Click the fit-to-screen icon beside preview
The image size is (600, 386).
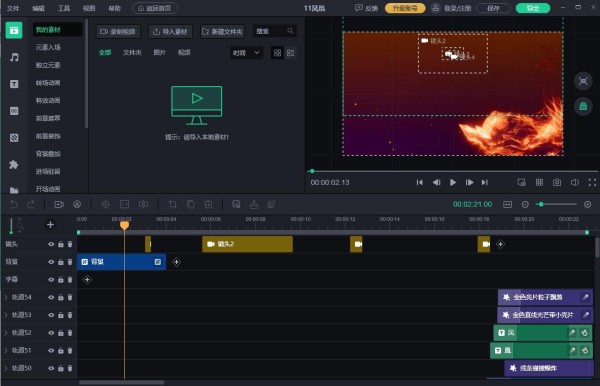coord(583,81)
